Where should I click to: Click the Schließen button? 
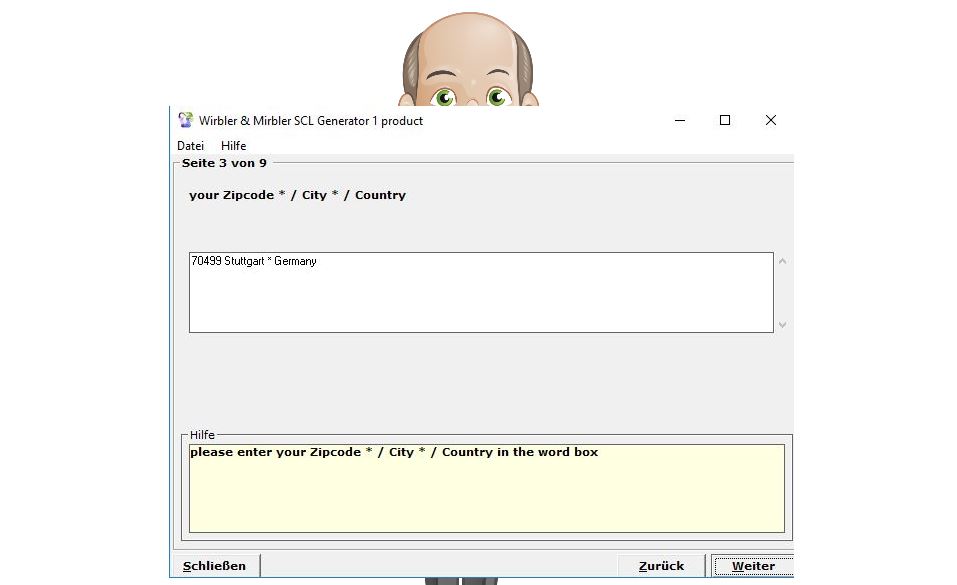[215, 566]
